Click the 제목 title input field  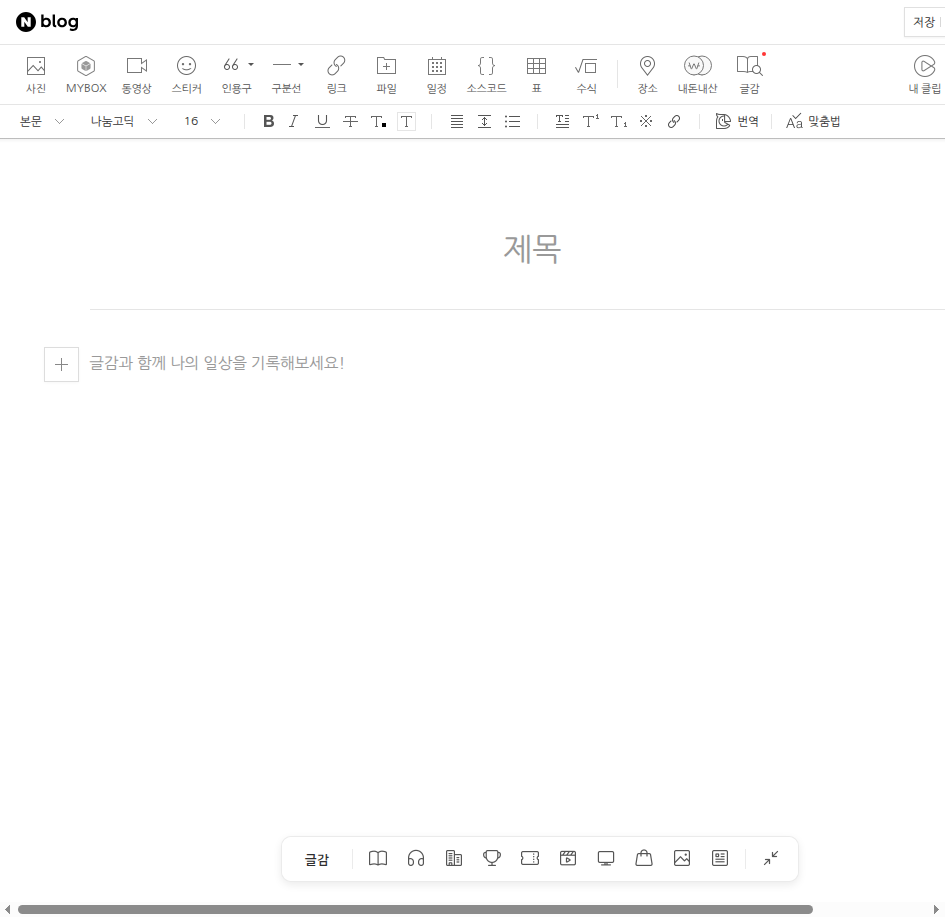(x=531, y=248)
